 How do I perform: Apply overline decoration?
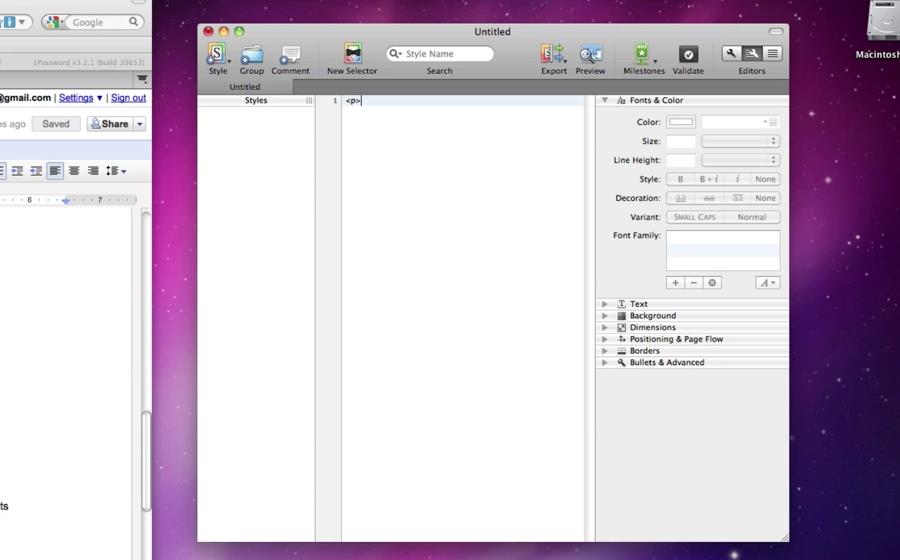coord(738,198)
